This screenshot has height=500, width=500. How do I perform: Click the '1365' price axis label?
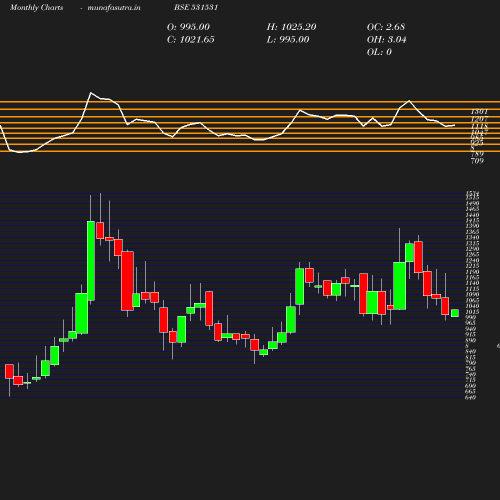pos(472,232)
